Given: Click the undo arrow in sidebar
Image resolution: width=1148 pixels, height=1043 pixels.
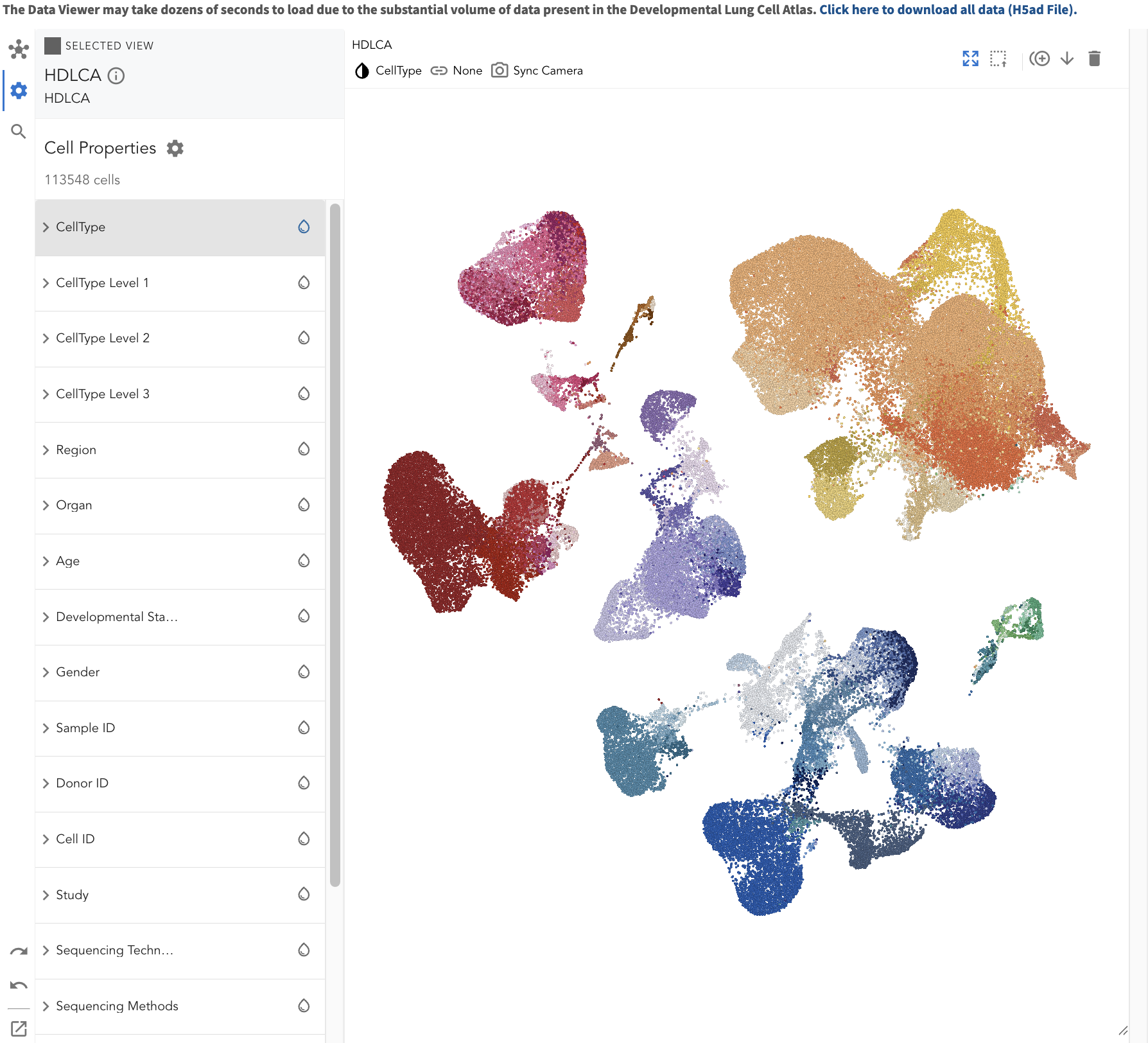Looking at the screenshot, I should [19, 985].
